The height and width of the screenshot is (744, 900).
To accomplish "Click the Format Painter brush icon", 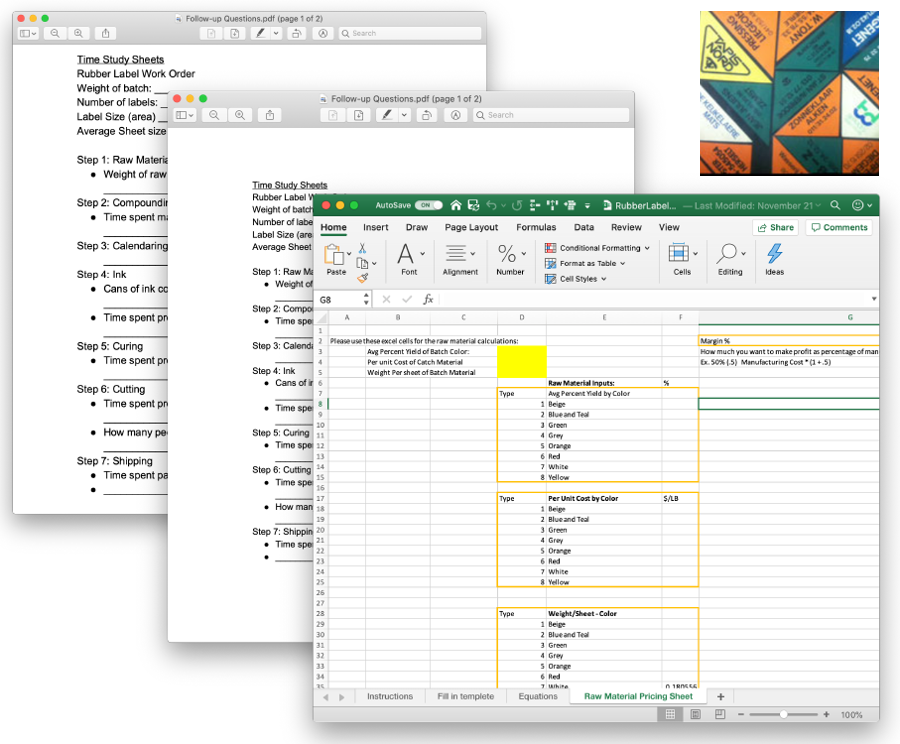I will [362, 279].
